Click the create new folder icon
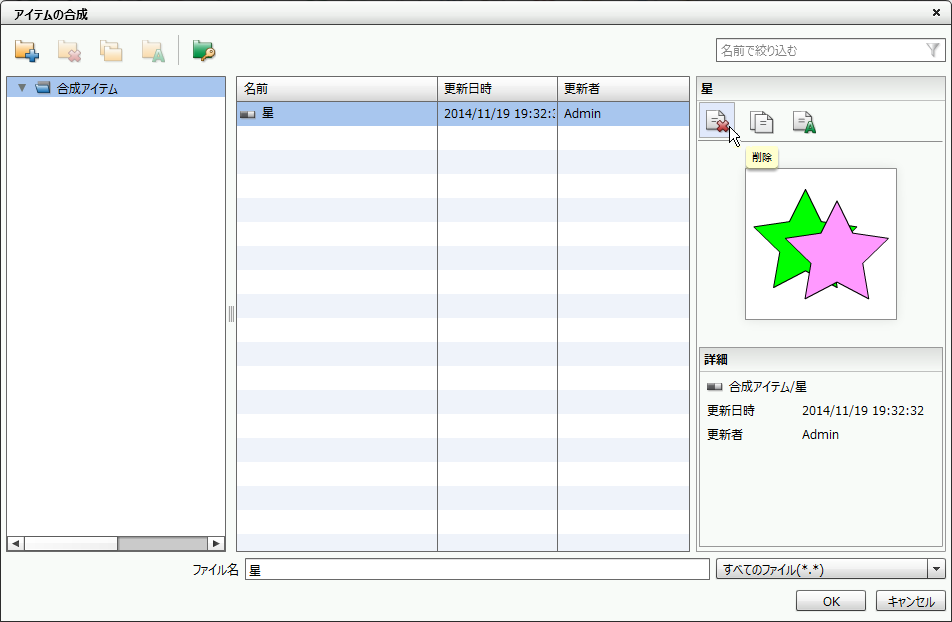The height and width of the screenshot is (622, 952). [x=27, y=49]
